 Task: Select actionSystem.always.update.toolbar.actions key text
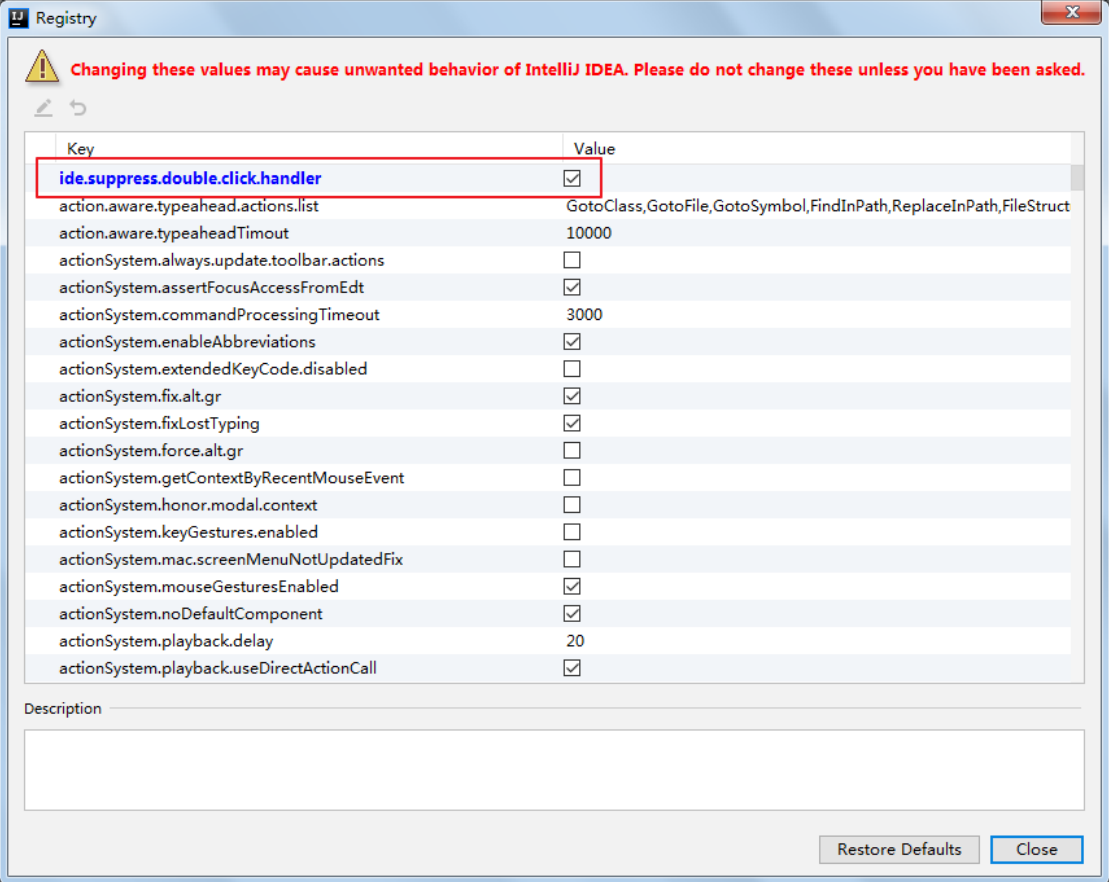click(221, 260)
